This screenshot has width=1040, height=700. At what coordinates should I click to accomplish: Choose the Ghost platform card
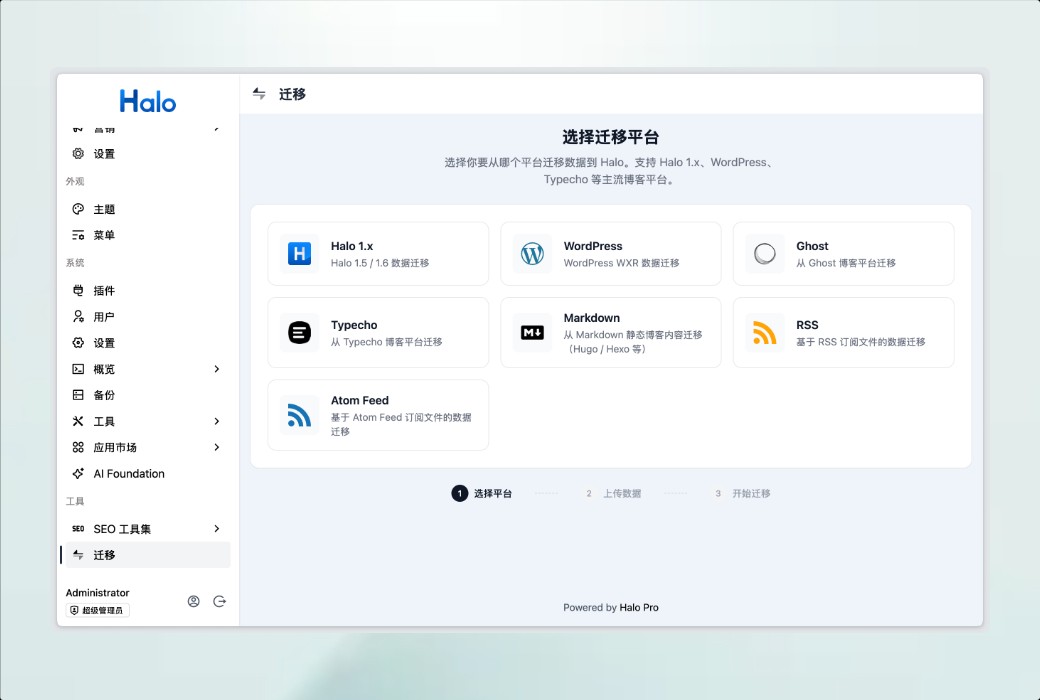click(x=844, y=253)
